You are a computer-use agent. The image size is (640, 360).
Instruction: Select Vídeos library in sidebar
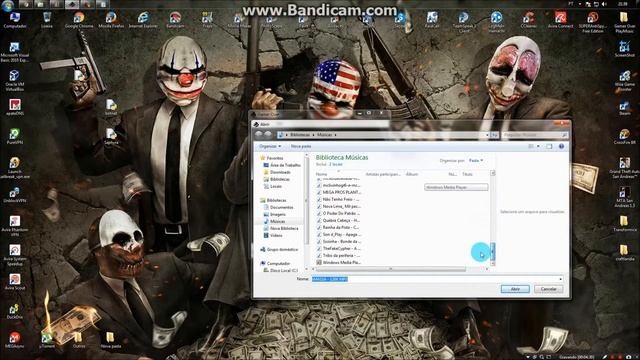pos(273,235)
